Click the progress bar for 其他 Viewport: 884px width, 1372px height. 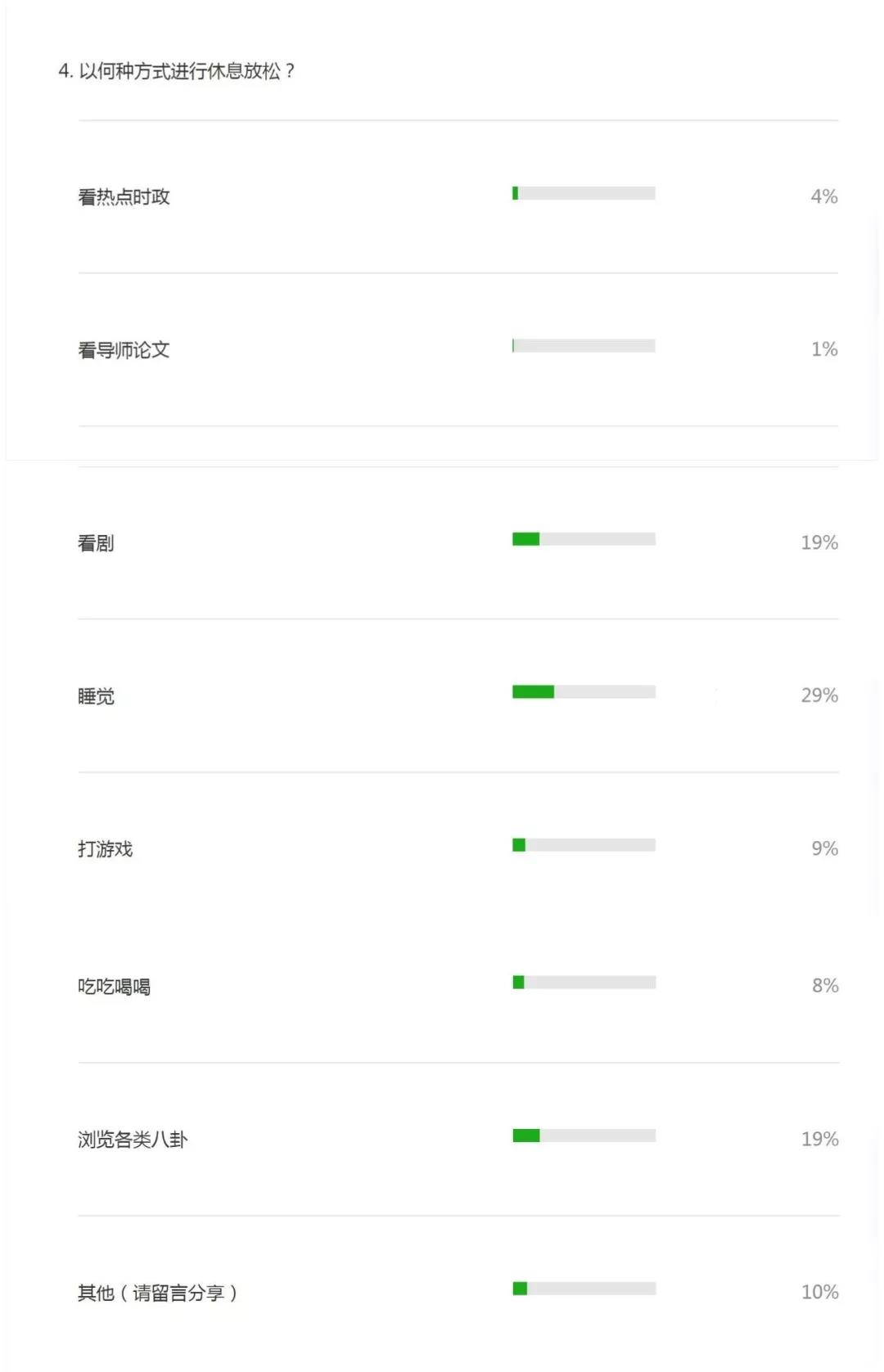point(584,1289)
